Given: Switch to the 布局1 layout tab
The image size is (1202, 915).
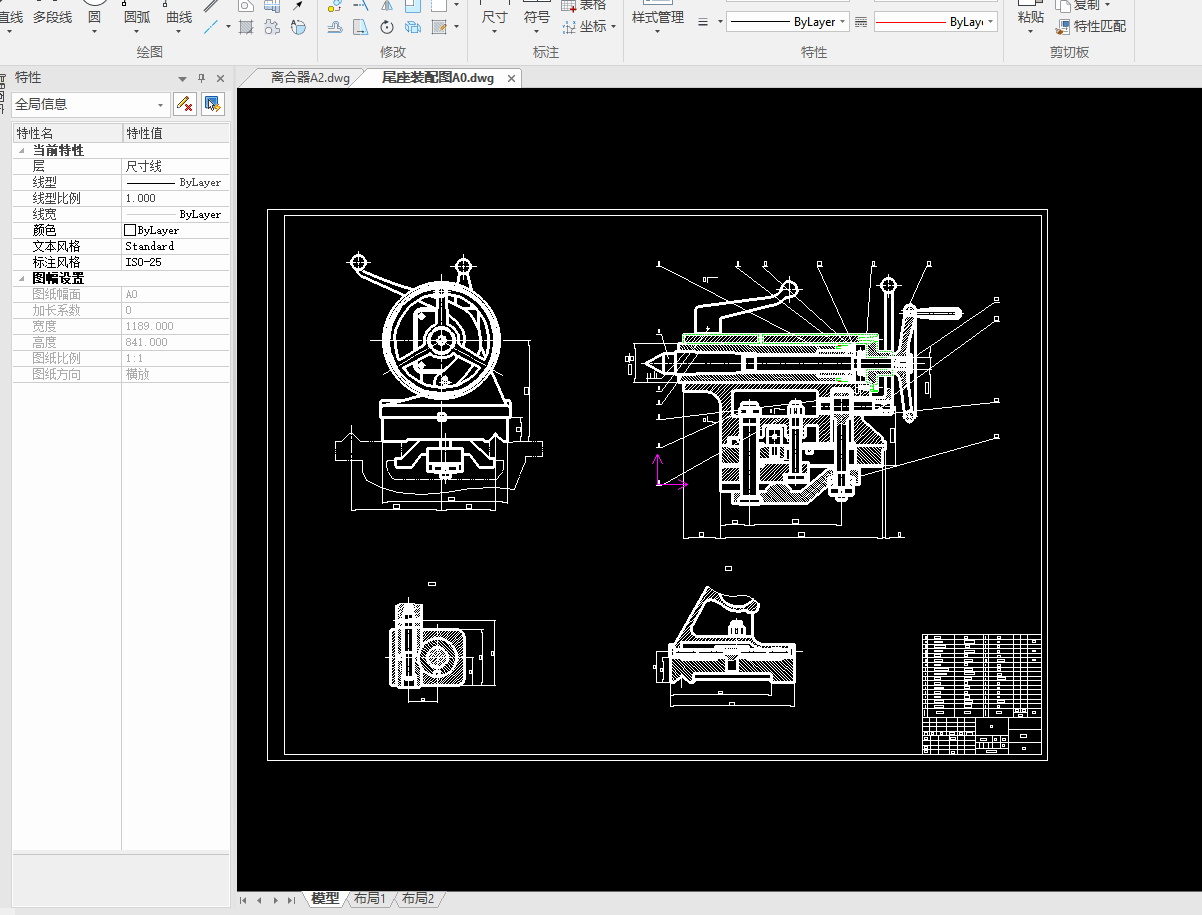Looking at the screenshot, I should tap(369, 899).
